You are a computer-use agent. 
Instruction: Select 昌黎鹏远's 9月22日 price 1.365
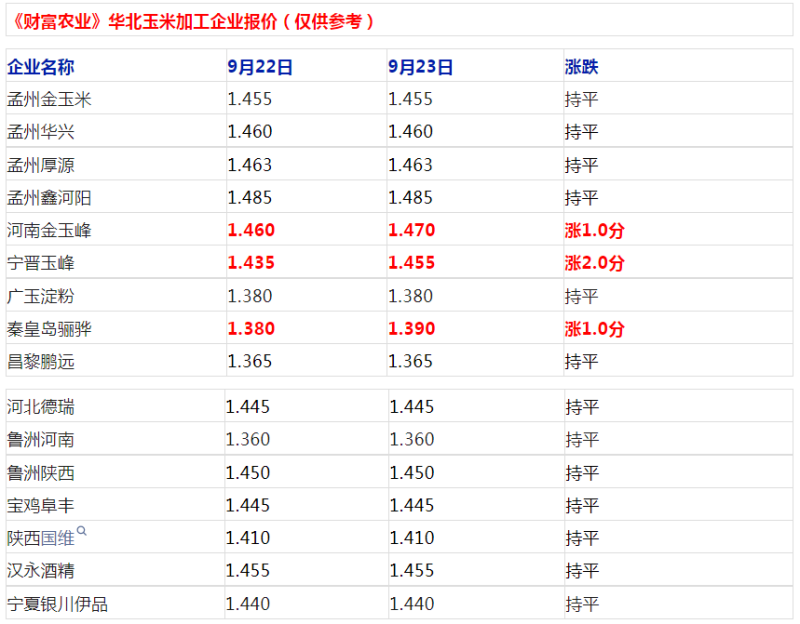[x=250, y=361]
